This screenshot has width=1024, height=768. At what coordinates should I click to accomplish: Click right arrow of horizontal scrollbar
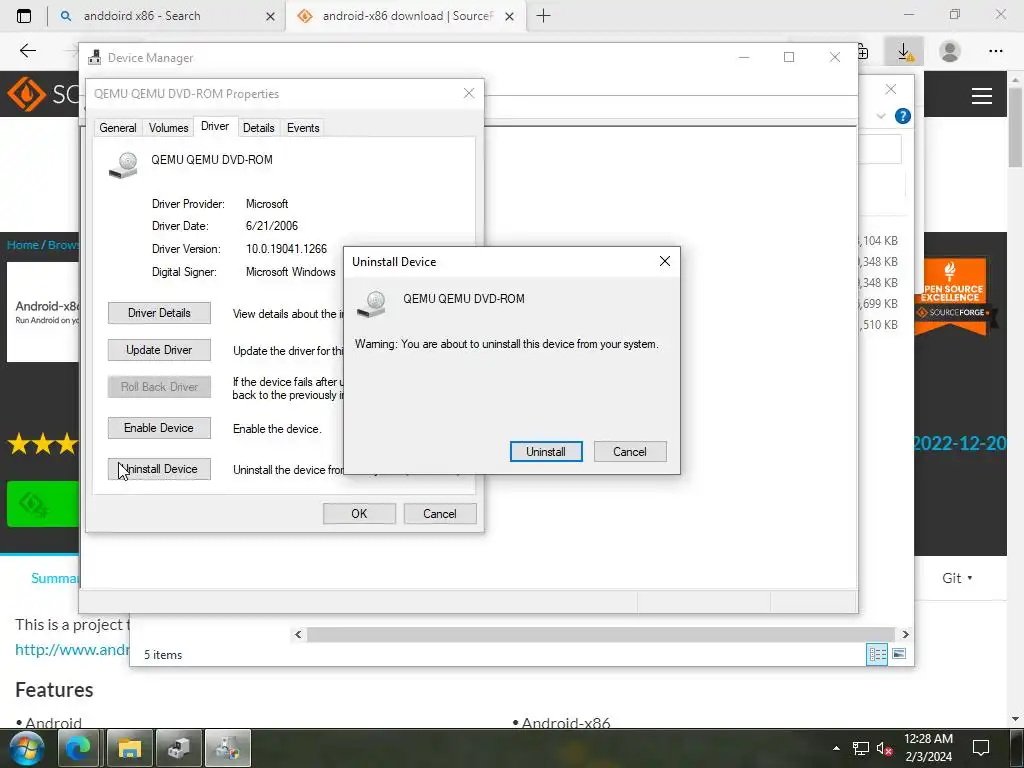tap(905, 634)
